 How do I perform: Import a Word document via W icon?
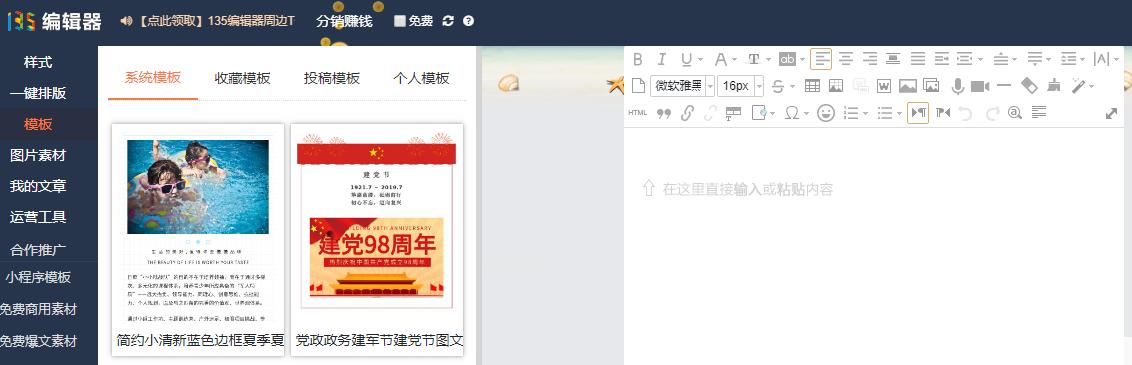click(884, 86)
